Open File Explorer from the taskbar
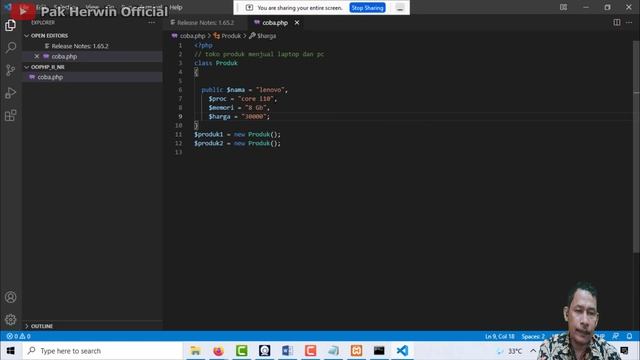The height and width of the screenshot is (360, 640). [x=196, y=351]
